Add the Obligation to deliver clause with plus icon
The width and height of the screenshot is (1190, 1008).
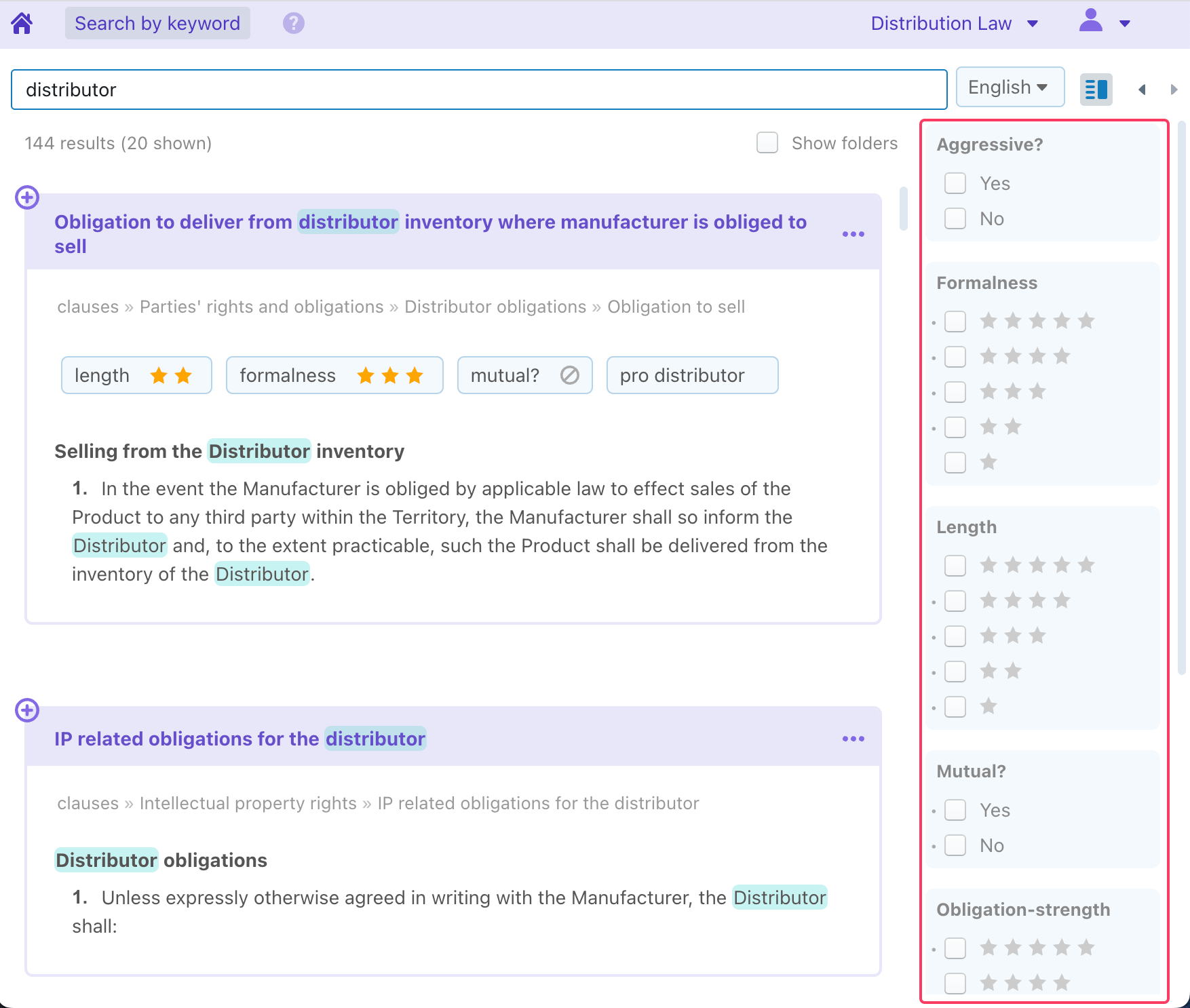(27, 197)
